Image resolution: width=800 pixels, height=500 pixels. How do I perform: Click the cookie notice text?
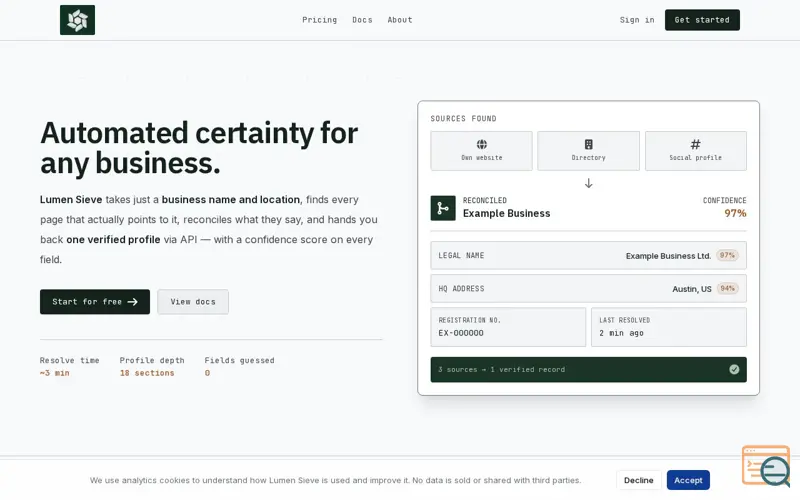point(335,480)
